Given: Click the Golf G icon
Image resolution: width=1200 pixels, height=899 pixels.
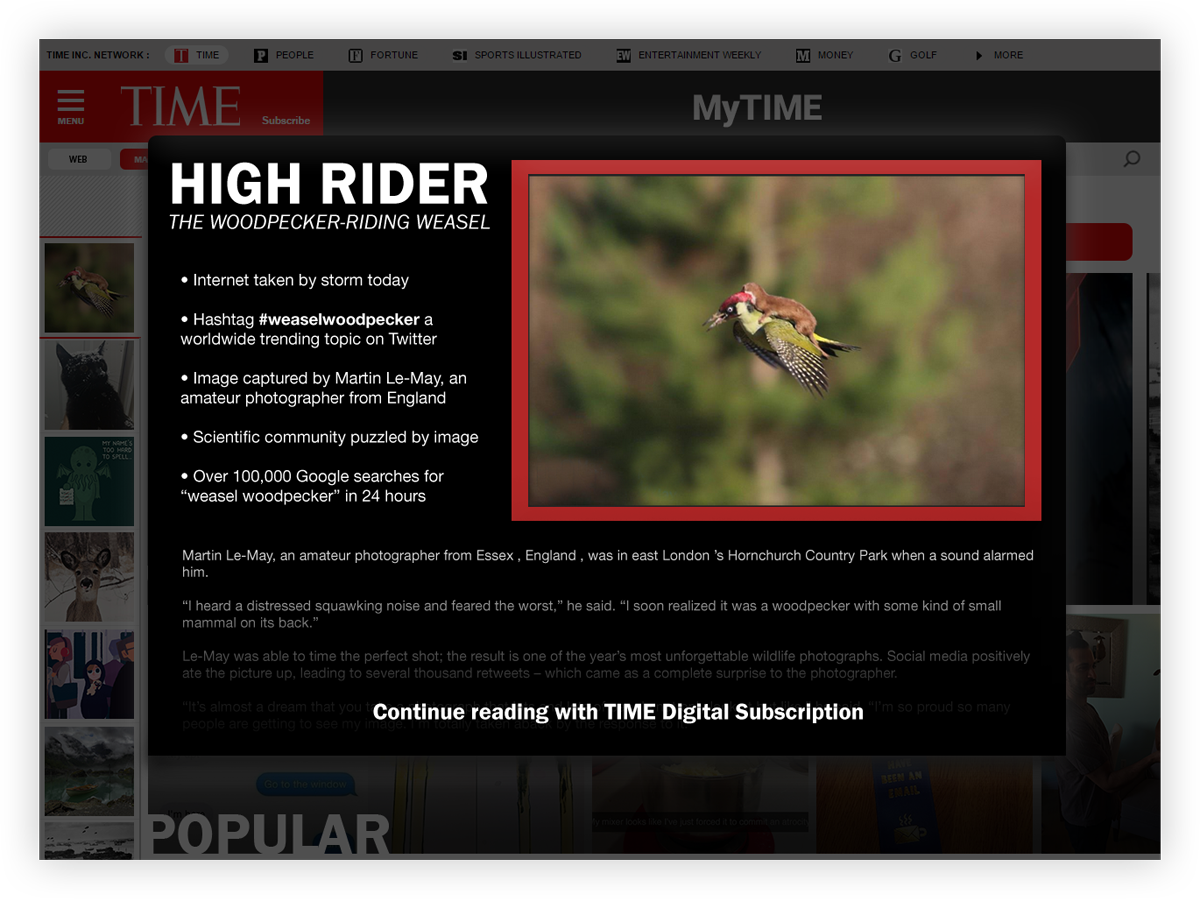Looking at the screenshot, I should click(x=895, y=56).
